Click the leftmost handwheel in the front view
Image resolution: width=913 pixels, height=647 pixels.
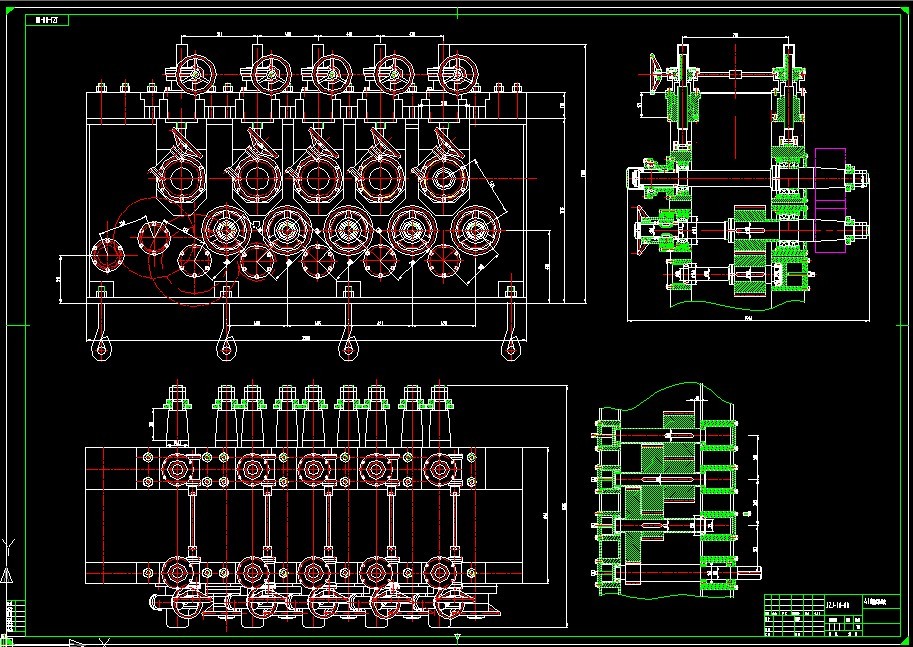click(x=197, y=72)
